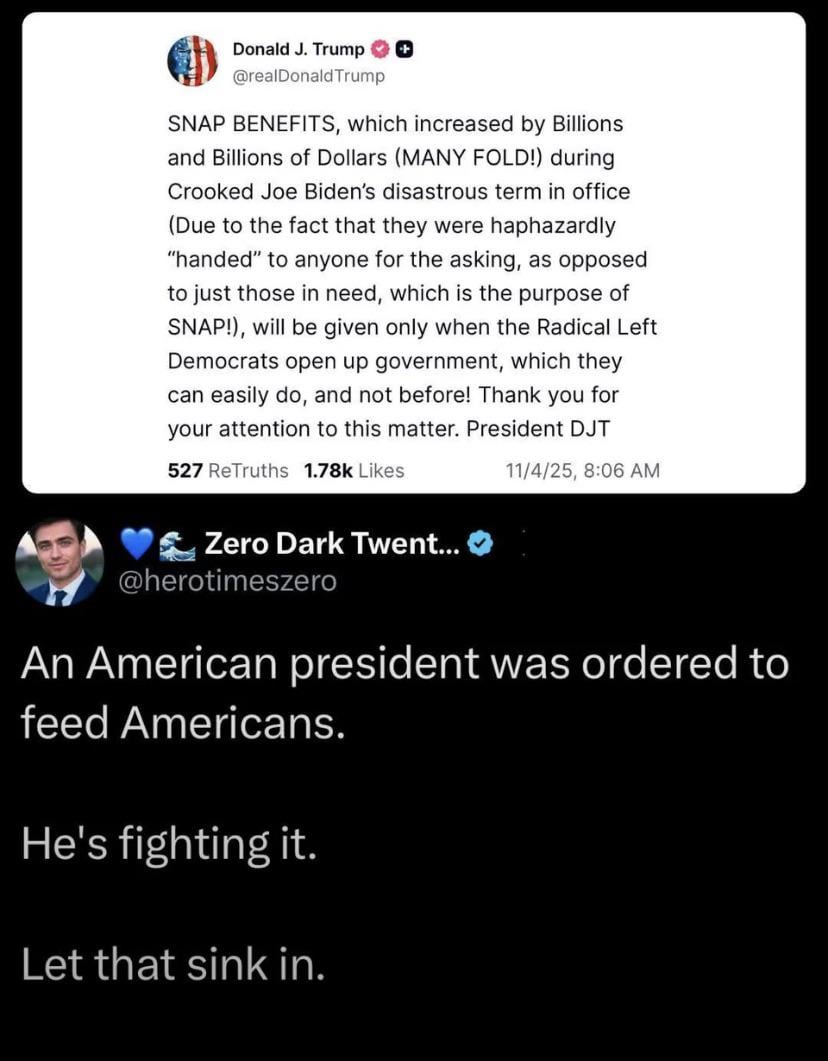Viewport: 828px width, 1061px height.
Task: Select the 11/4/25, 8:06 AM timestamp
Action: click(584, 470)
